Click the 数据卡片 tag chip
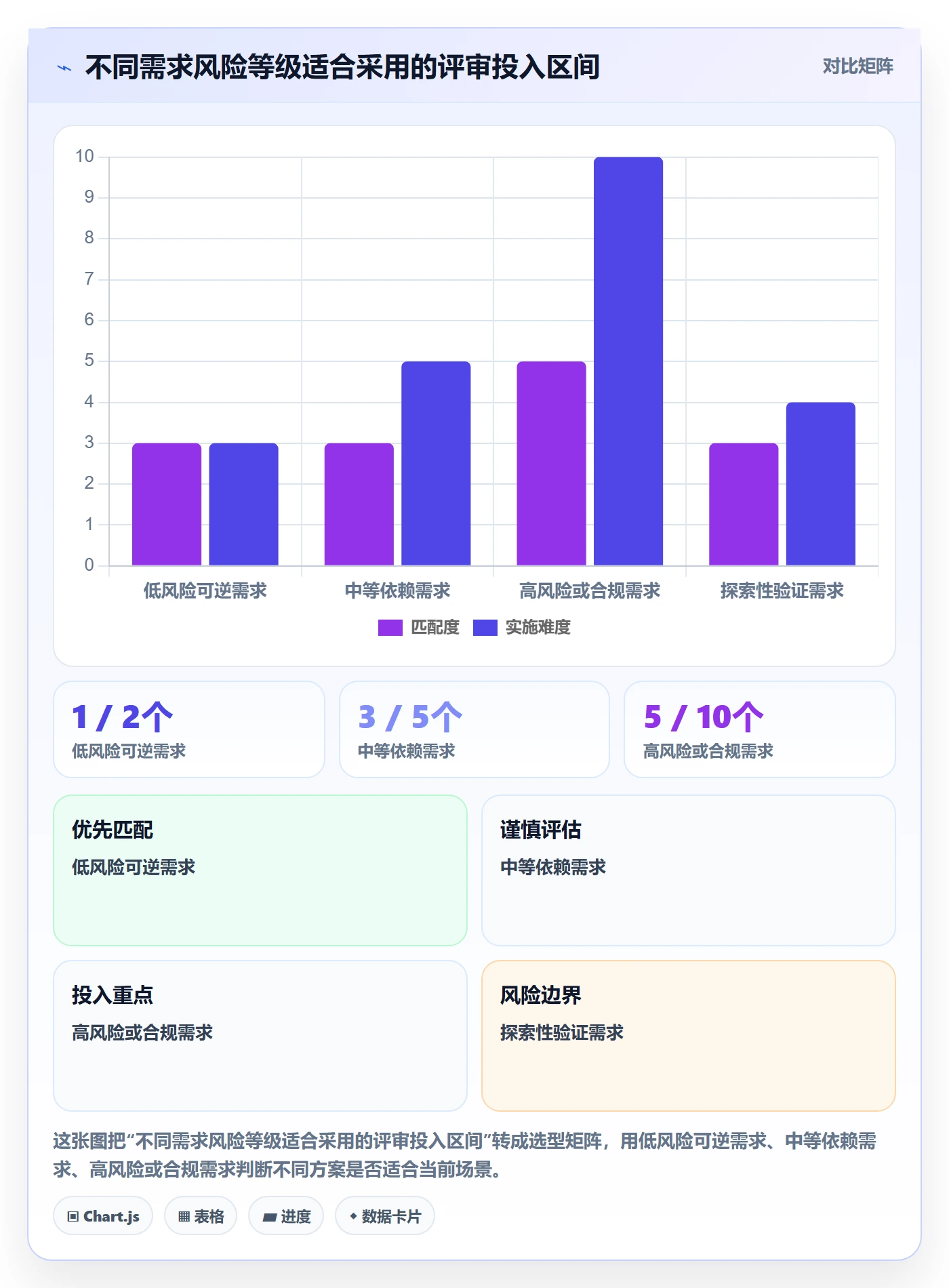Image resolution: width=949 pixels, height=1288 pixels. click(385, 1216)
